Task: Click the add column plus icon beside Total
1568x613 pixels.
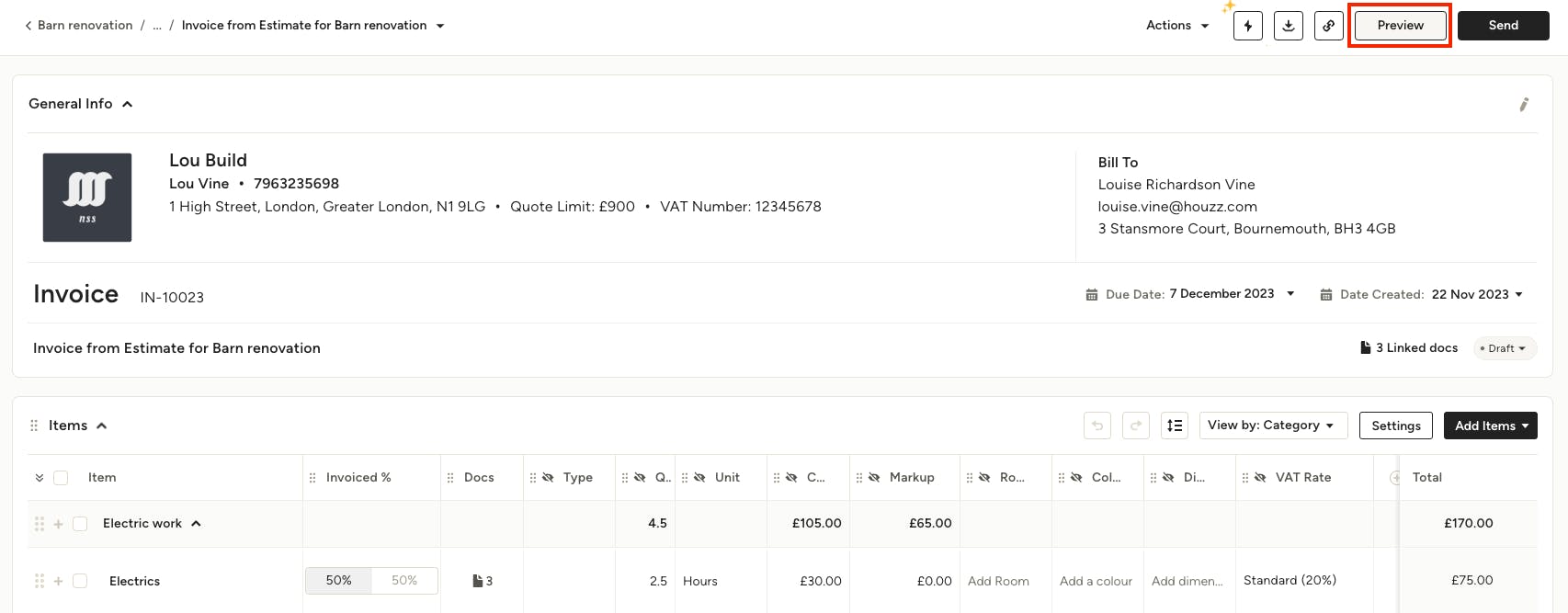Action: [x=1395, y=478]
